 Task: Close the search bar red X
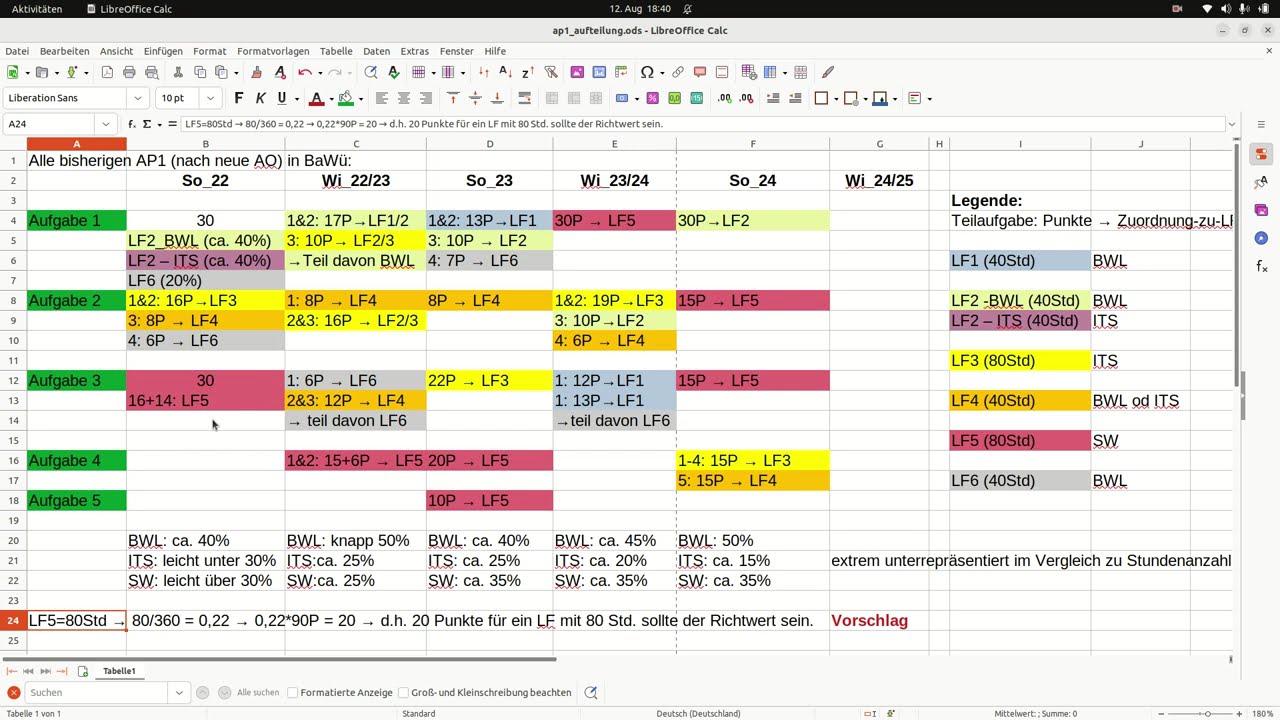point(13,692)
